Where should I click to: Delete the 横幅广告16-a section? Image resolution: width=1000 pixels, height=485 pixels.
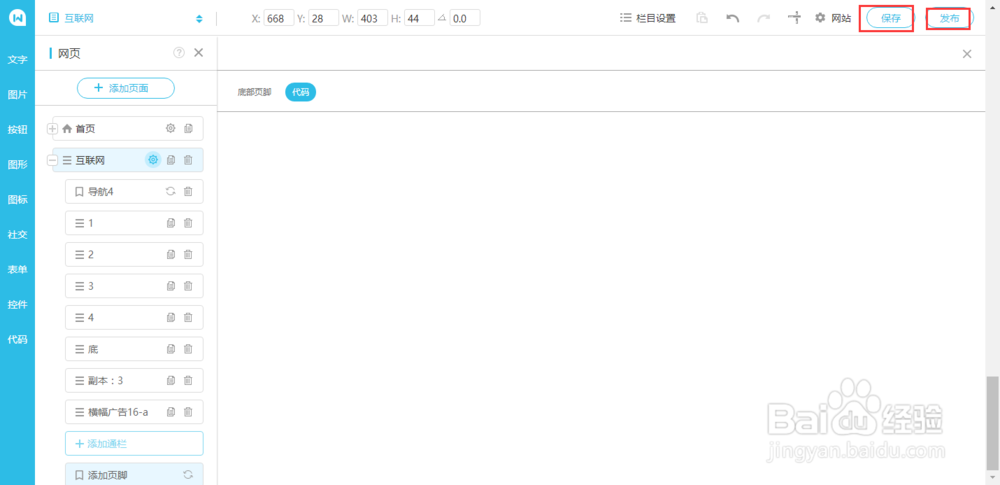[x=188, y=412]
